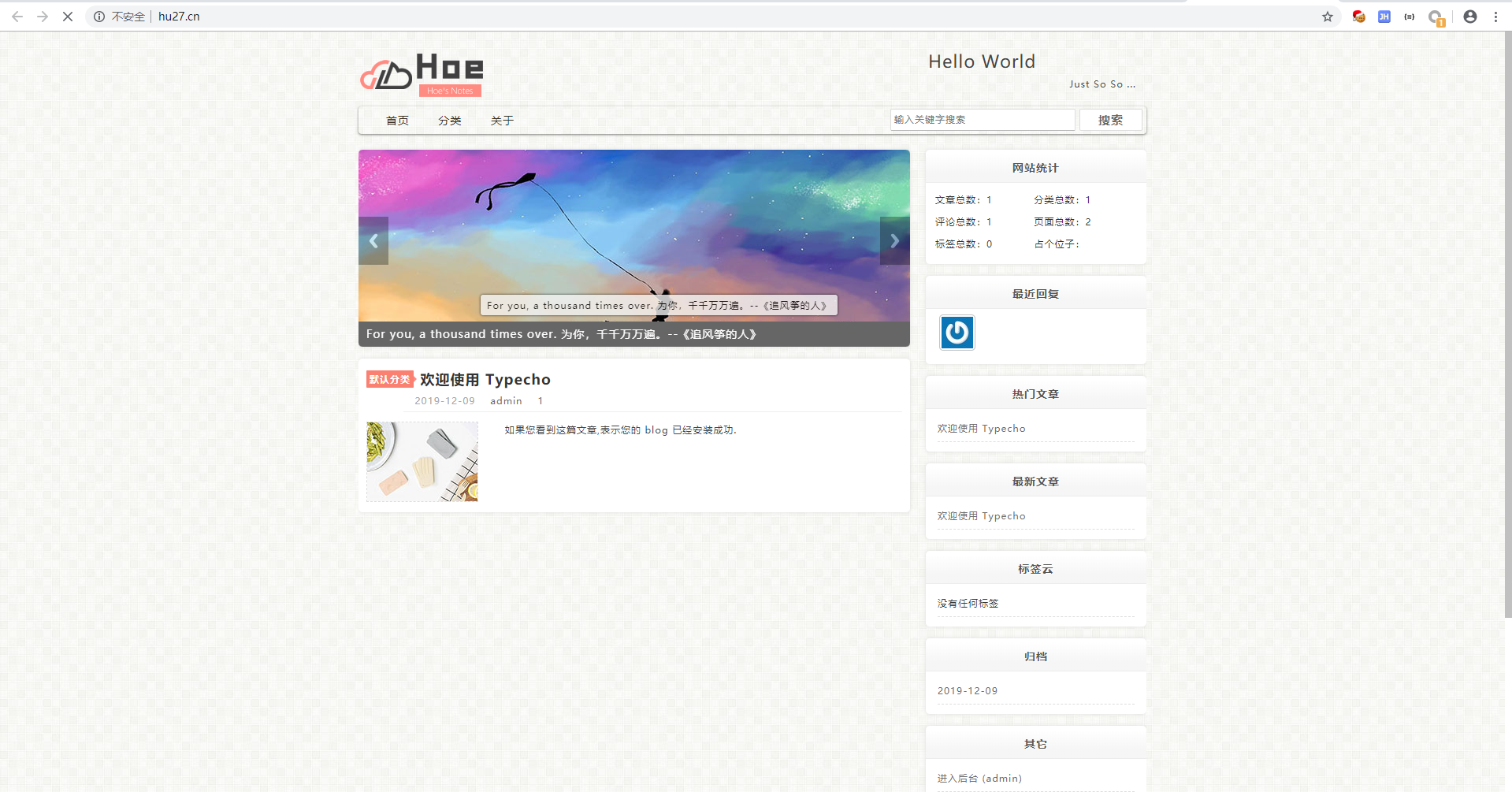Click the Hoe cloud logo
Screen dimensions: 1512x792
422,74
